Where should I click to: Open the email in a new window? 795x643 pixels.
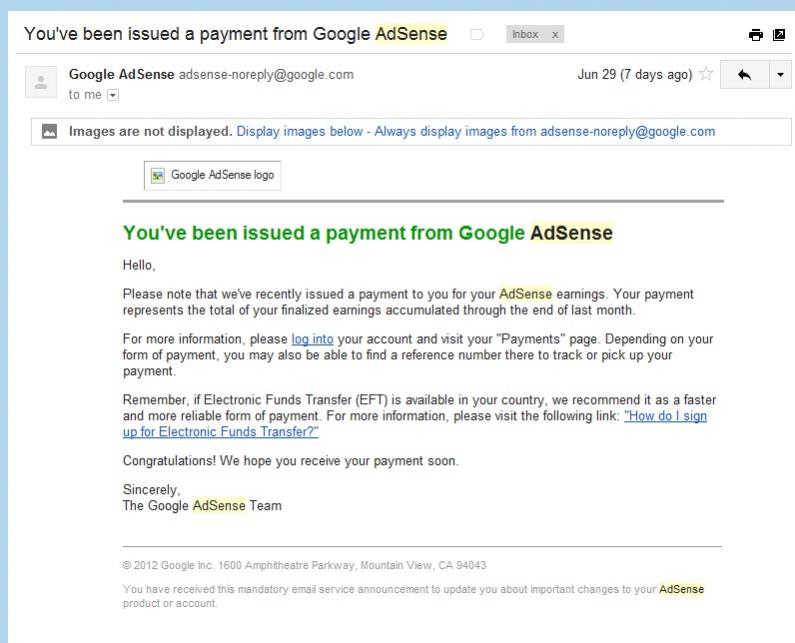coord(779,34)
